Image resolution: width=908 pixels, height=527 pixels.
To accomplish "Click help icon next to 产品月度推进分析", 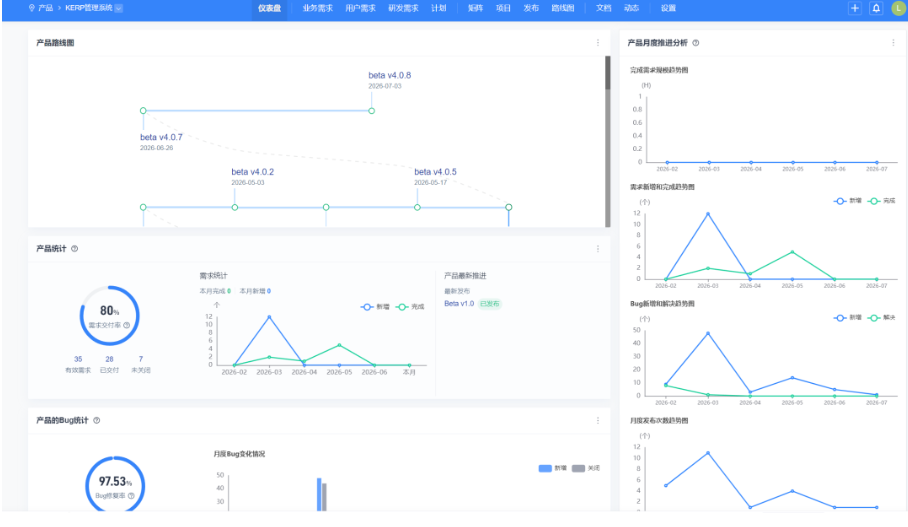I will [695, 43].
